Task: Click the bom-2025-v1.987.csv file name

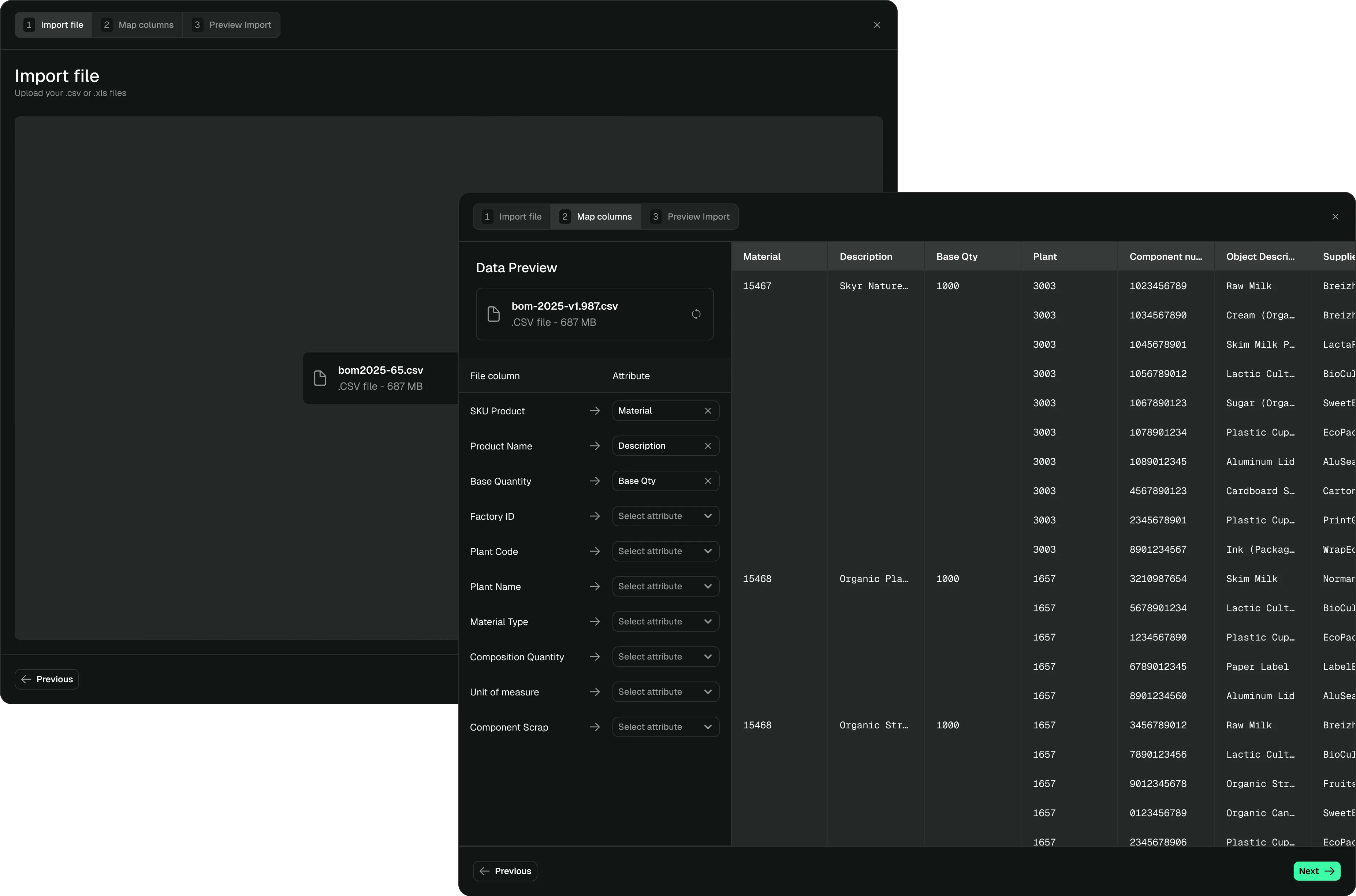Action: (x=565, y=306)
